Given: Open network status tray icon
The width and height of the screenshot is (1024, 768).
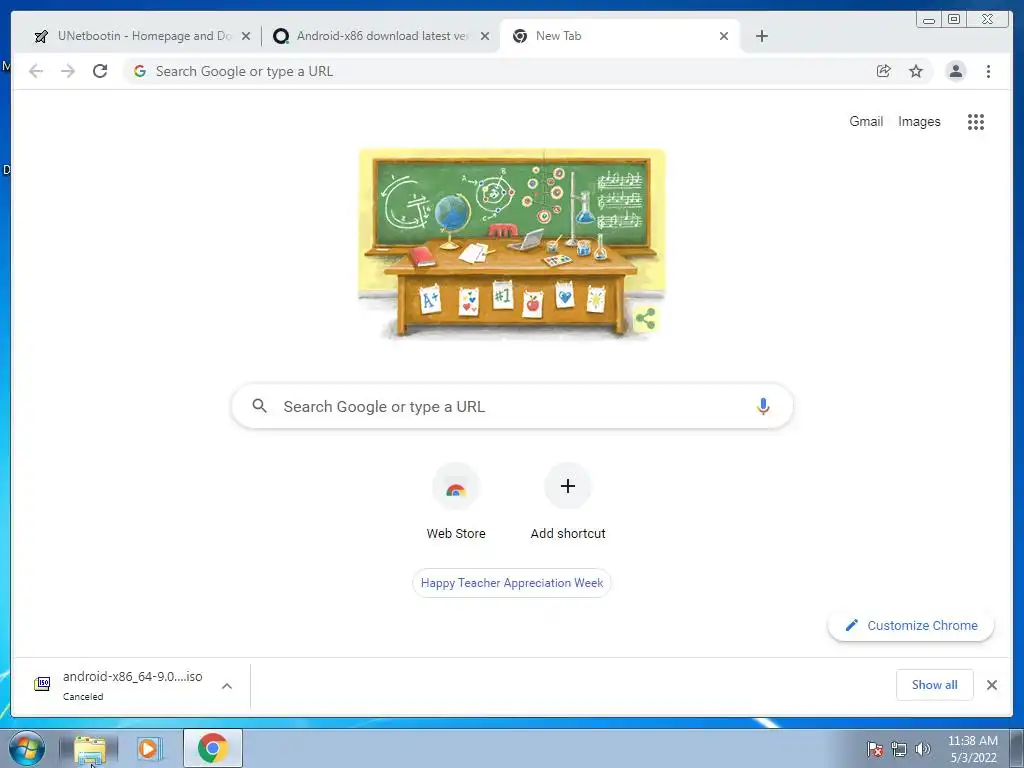Looking at the screenshot, I should [x=899, y=749].
